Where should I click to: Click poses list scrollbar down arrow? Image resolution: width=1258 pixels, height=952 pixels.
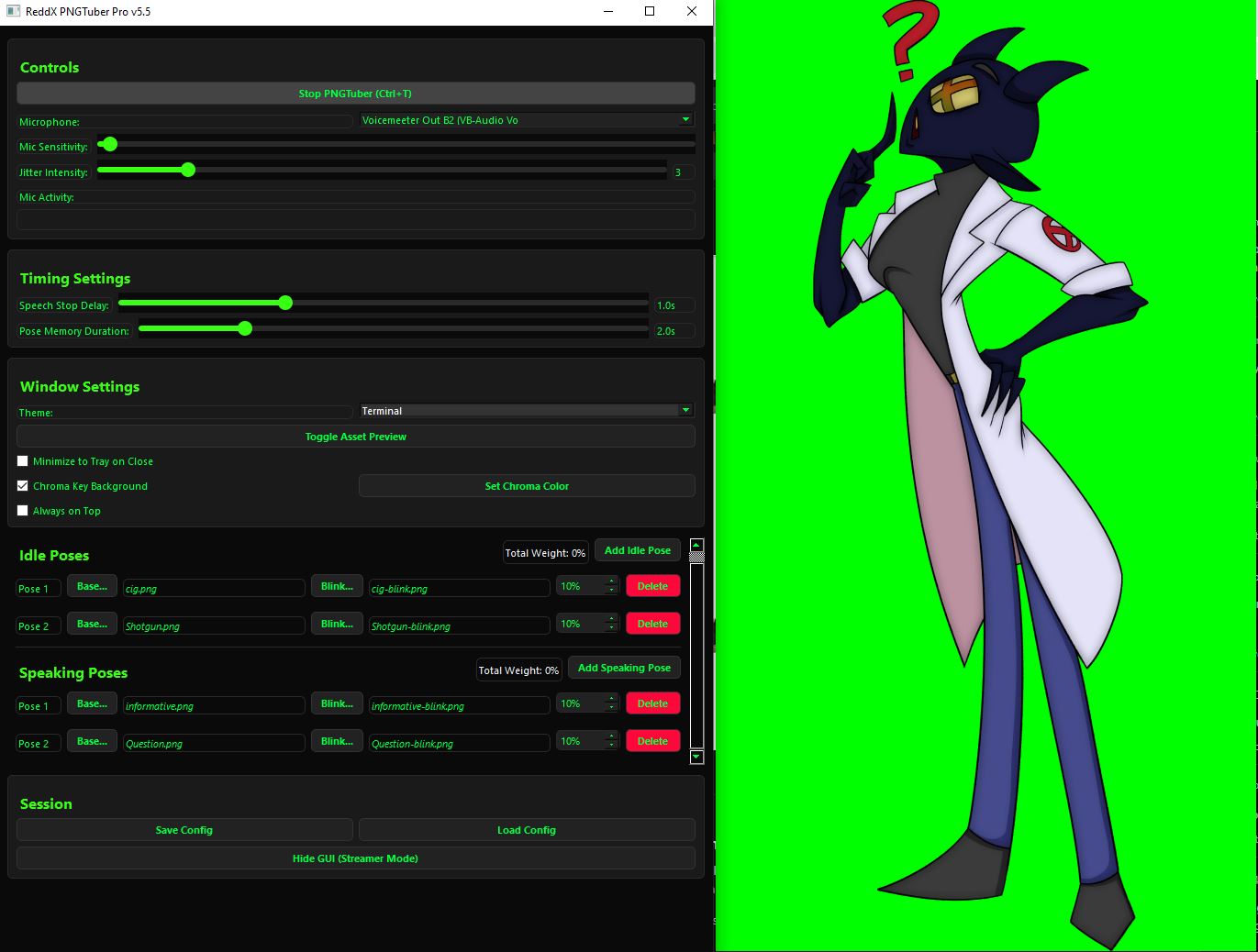pyautogui.click(x=696, y=757)
